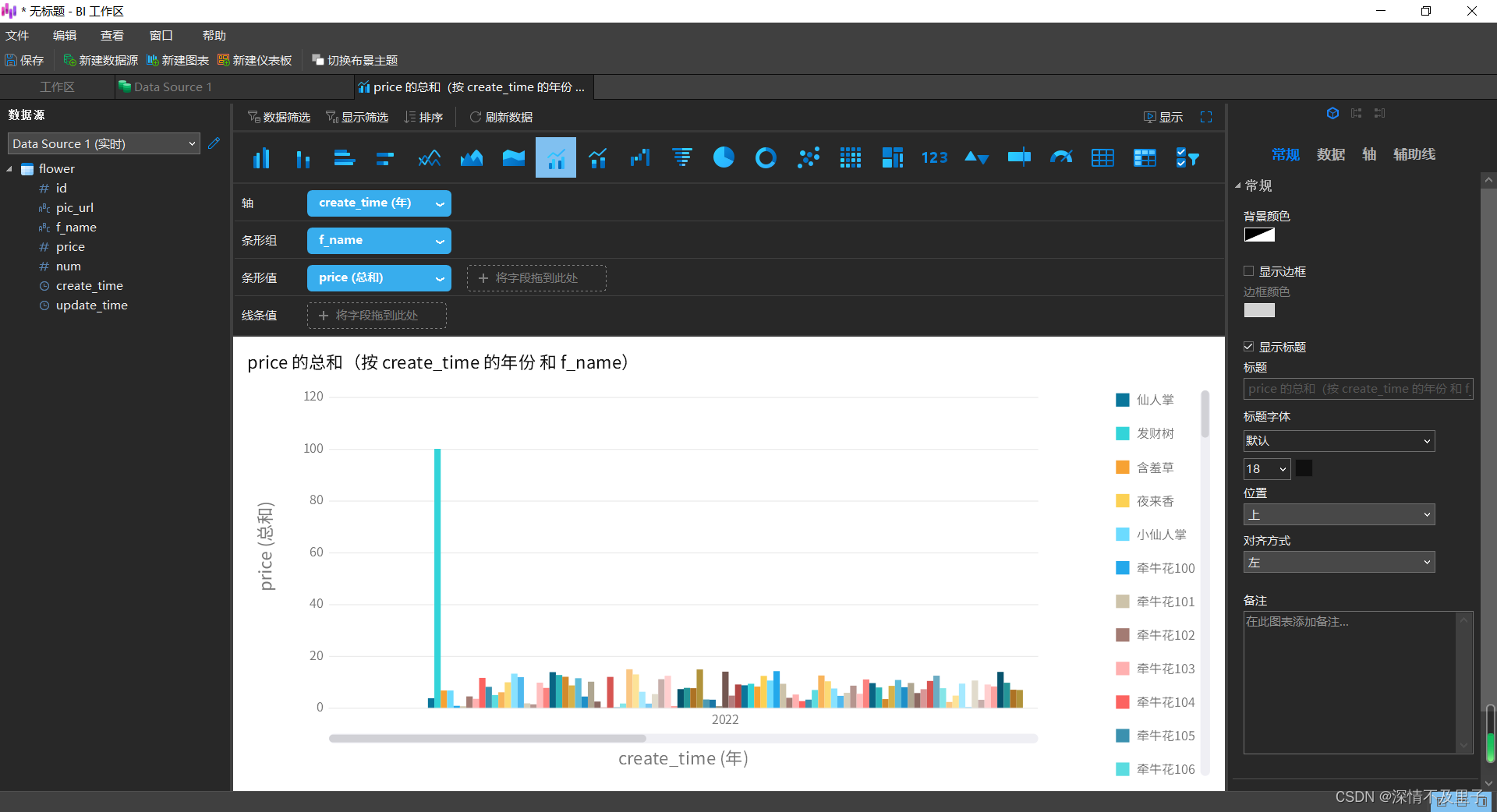The height and width of the screenshot is (812, 1497).
Task: Select the pie chart type
Action: (724, 158)
